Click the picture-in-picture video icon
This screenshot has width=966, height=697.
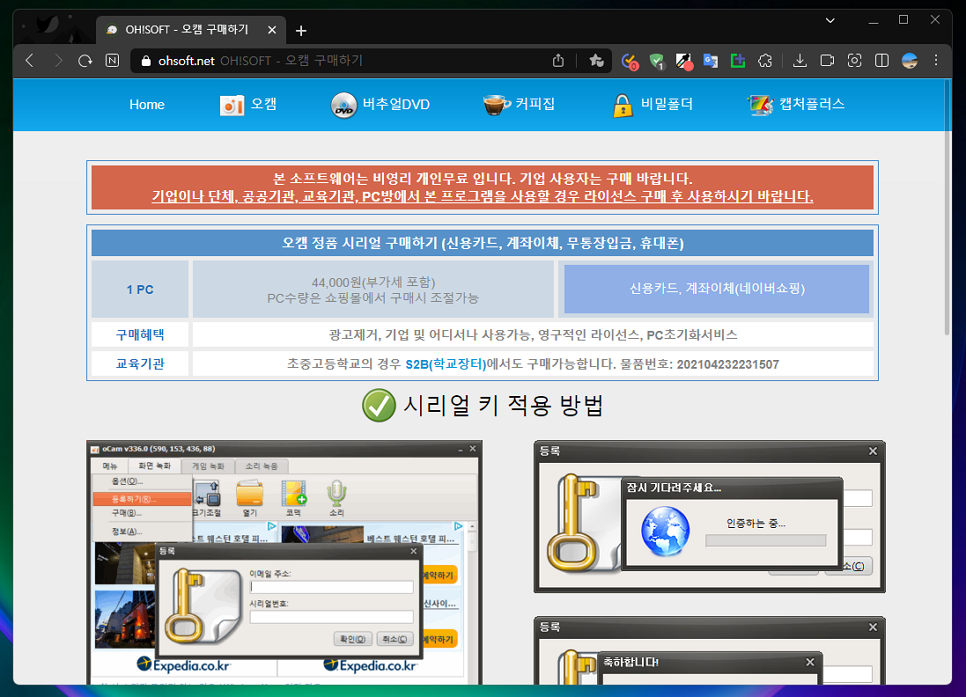827,60
